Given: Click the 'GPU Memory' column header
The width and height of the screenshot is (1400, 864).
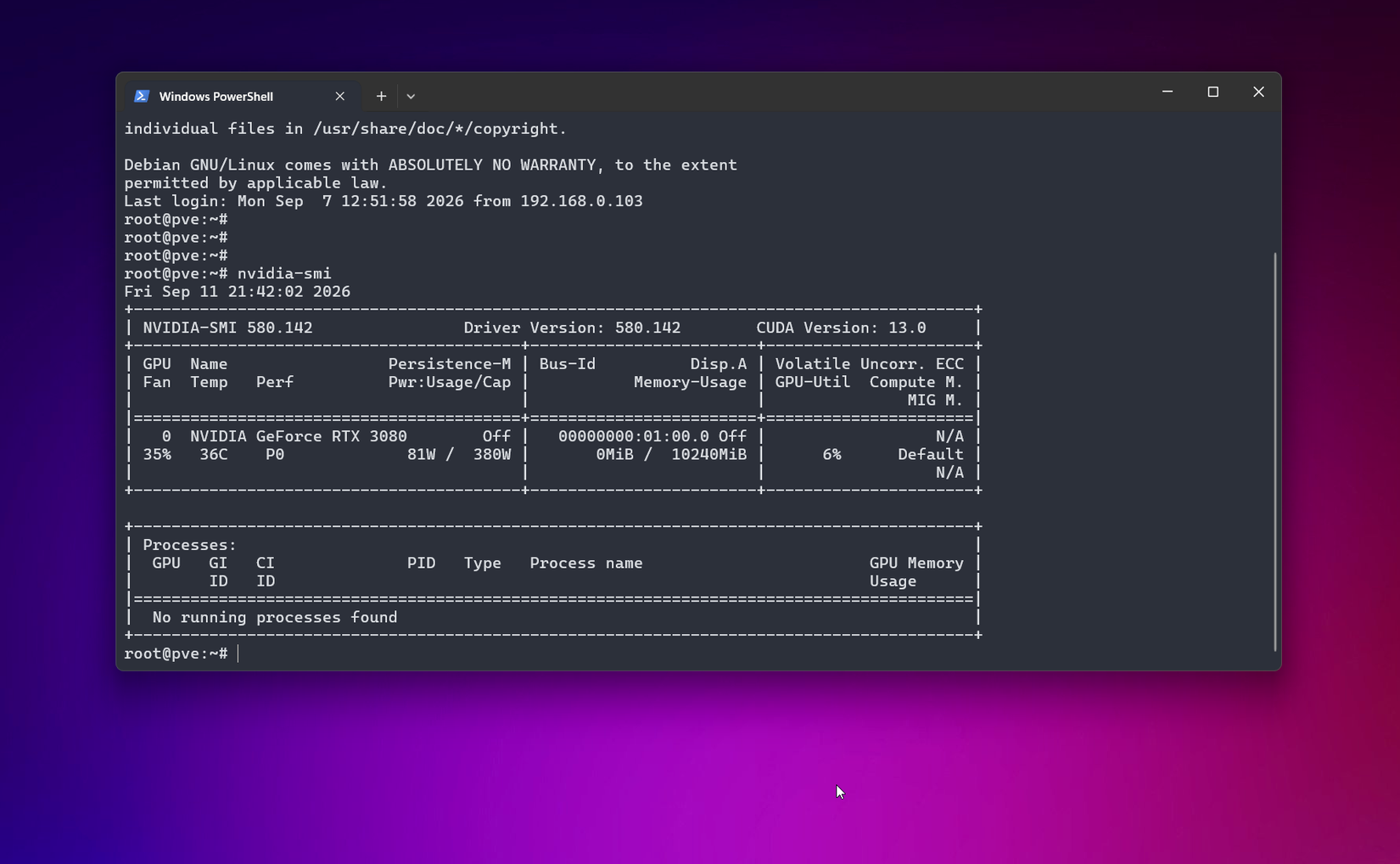Looking at the screenshot, I should coord(916,563).
